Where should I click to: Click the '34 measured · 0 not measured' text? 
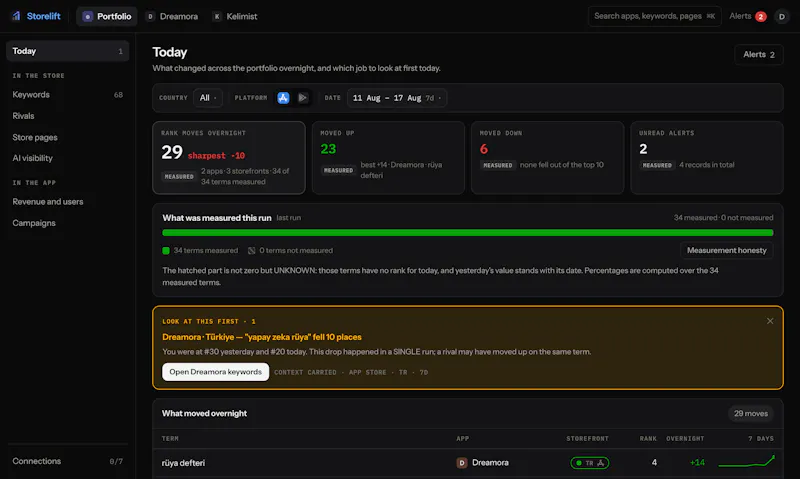[x=723, y=218]
